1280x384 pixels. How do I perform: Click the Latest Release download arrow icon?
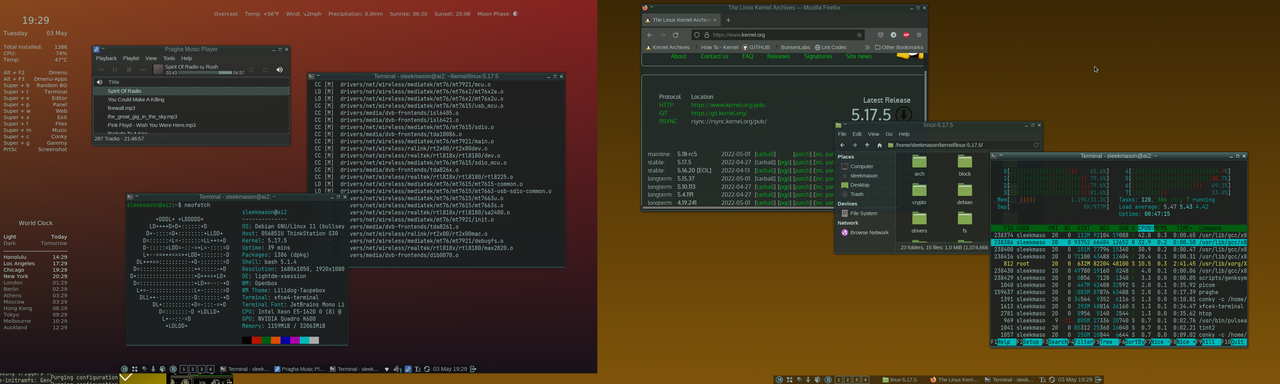pyautogui.click(x=904, y=114)
